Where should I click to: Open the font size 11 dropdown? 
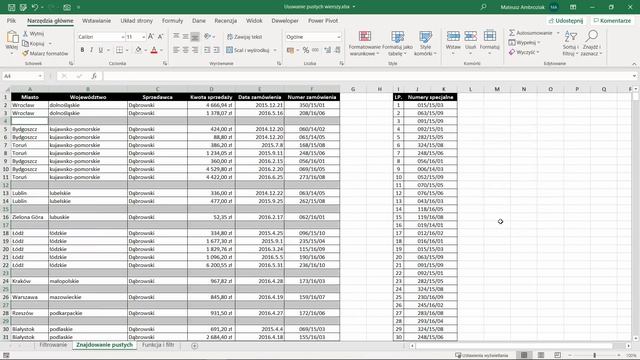(143, 37)
